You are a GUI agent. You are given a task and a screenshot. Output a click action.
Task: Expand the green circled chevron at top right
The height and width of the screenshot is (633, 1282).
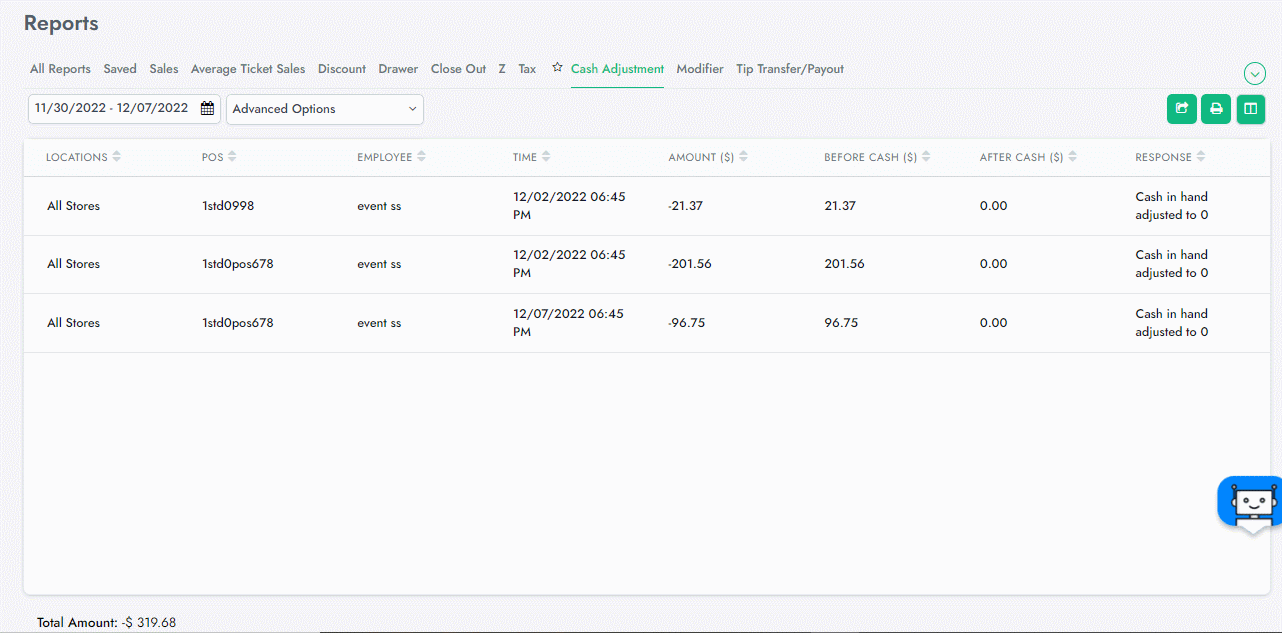click(1254, 73)
